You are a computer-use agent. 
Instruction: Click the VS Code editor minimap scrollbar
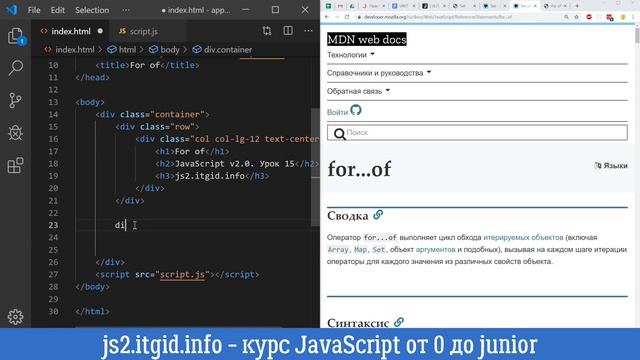pos(315,167)
